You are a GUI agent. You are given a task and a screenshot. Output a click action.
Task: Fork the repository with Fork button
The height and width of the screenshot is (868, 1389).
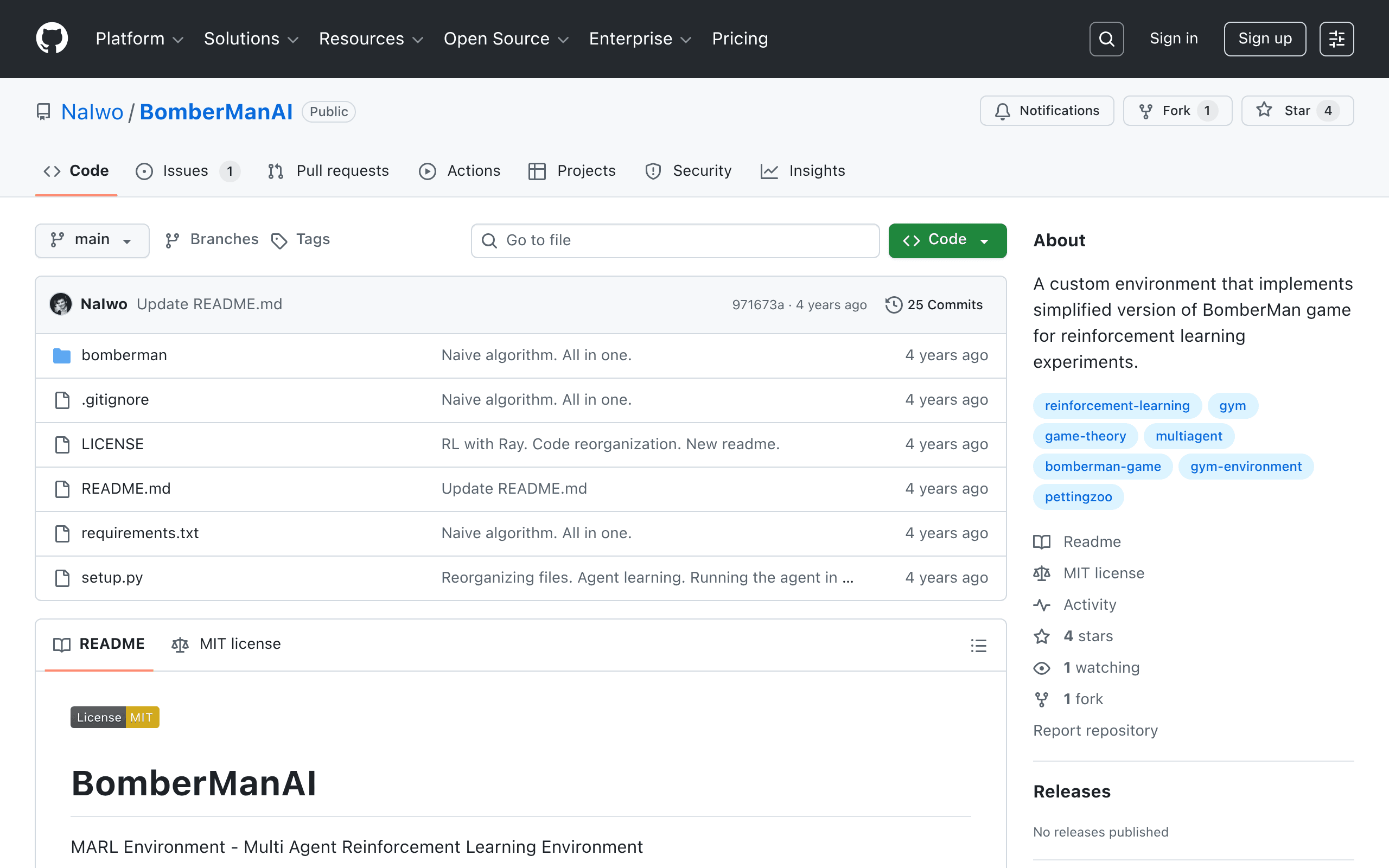tap(1177, 111)
